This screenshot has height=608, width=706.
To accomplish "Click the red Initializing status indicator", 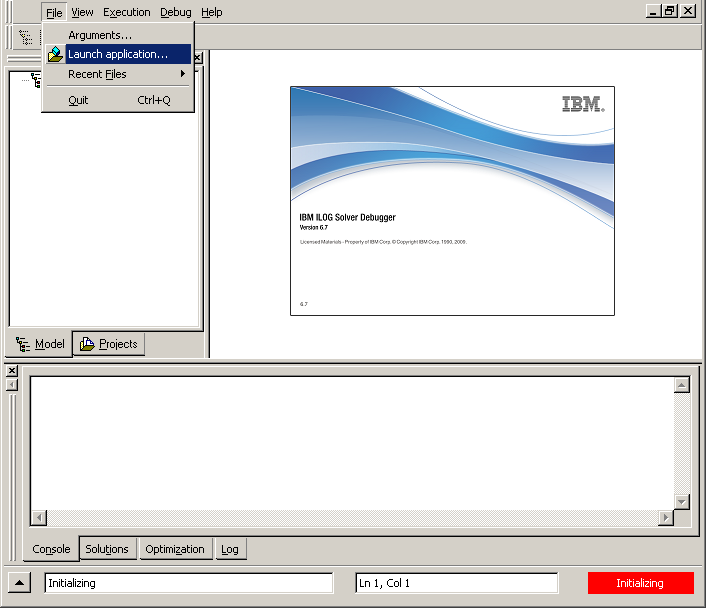I will coord(640,583).
